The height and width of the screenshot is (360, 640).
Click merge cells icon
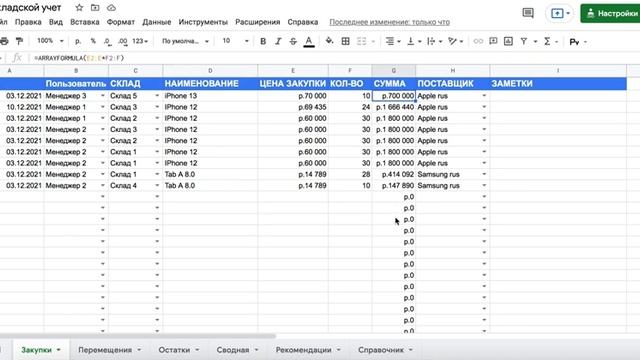(x=362, y=41)
